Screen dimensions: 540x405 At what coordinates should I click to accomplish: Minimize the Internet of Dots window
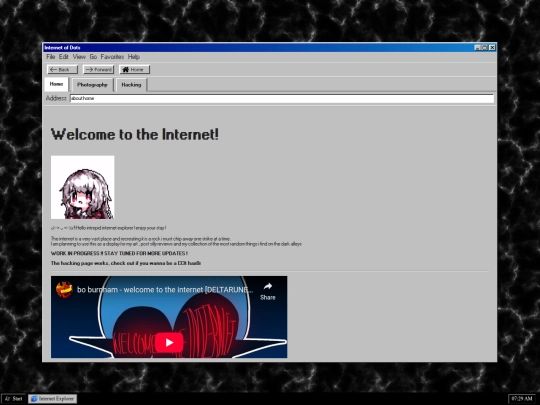pos(477,48)
